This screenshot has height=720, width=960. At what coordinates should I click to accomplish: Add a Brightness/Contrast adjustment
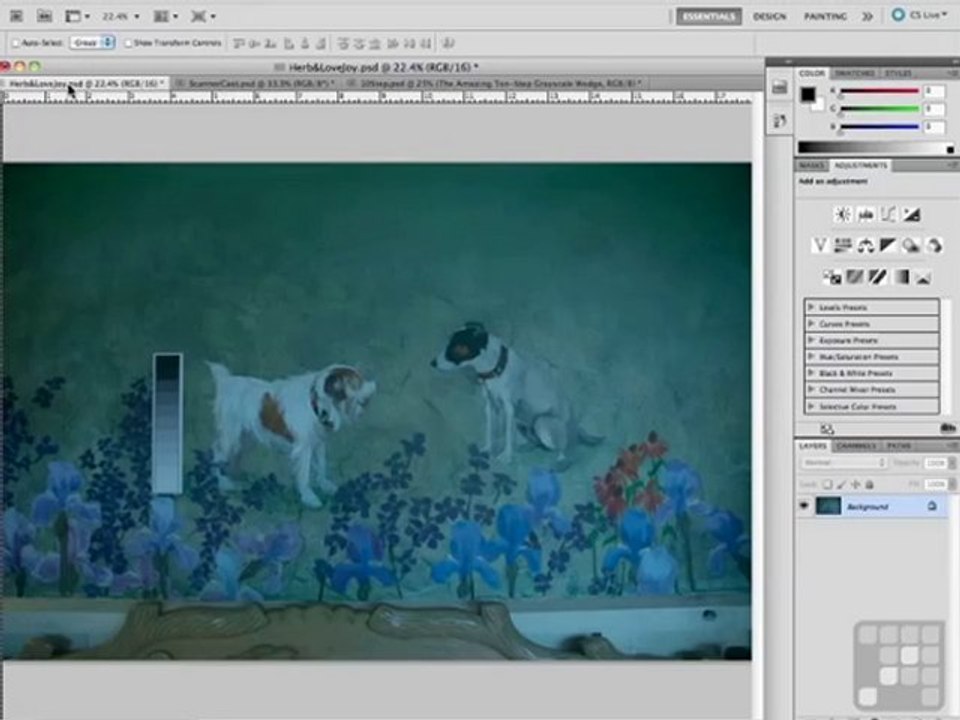[842, 214]
